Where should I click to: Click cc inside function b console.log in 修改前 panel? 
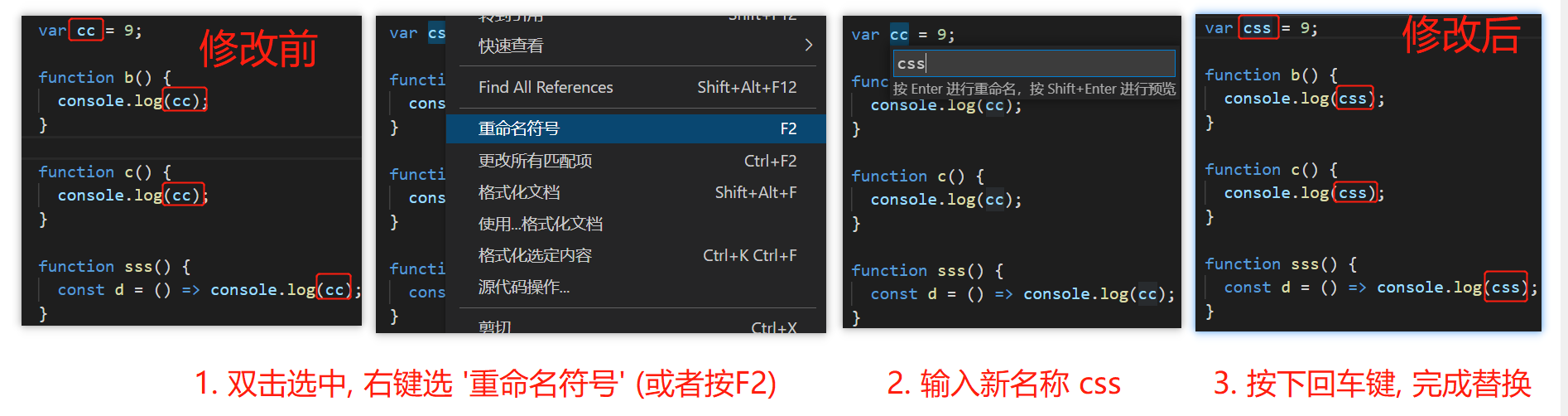point(184,100)
